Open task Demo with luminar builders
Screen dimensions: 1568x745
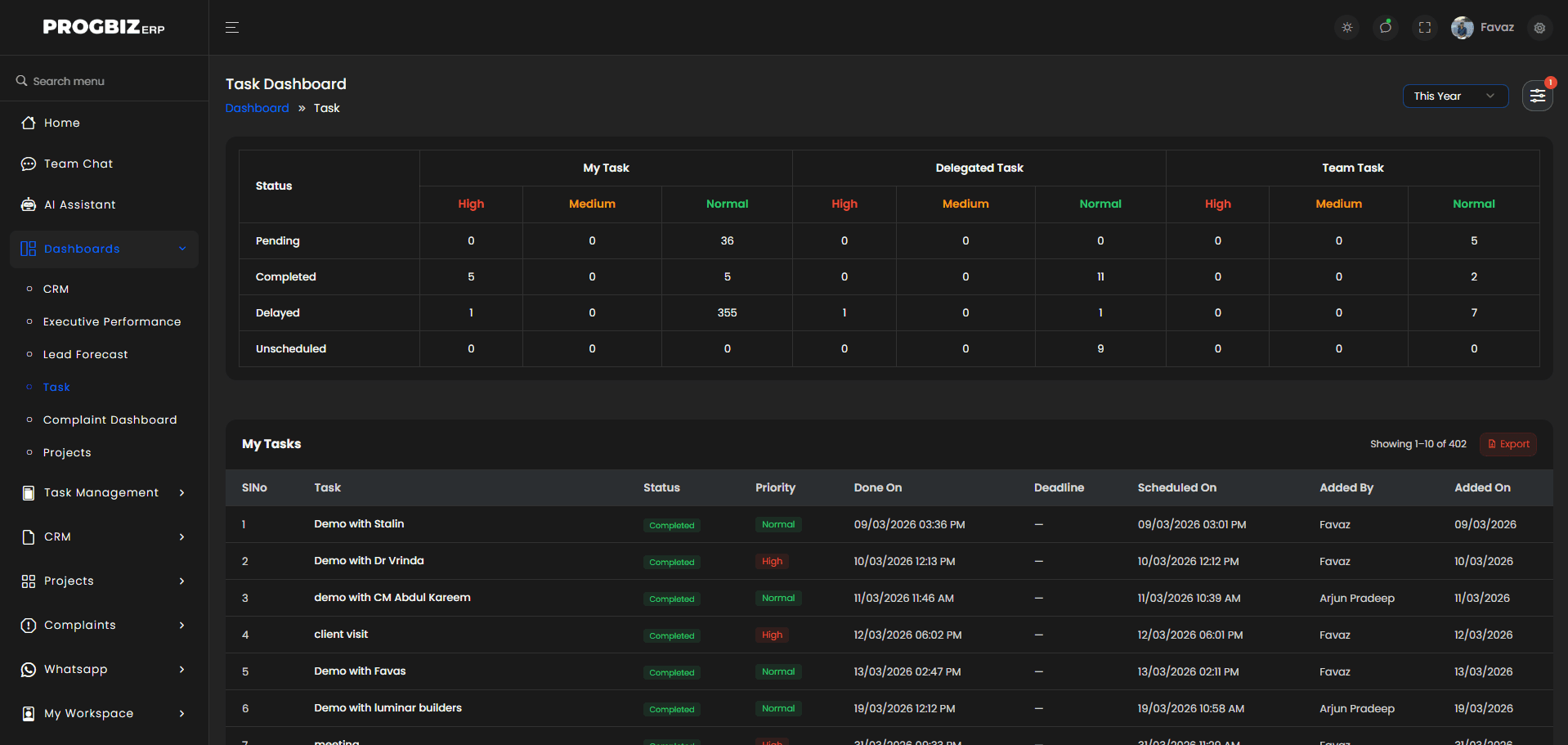pyautogui.click(x=388, y=707)
